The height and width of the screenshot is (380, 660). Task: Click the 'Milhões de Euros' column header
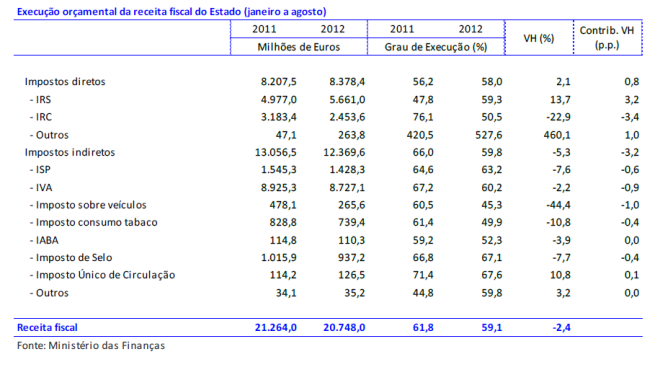pos(299,47)
